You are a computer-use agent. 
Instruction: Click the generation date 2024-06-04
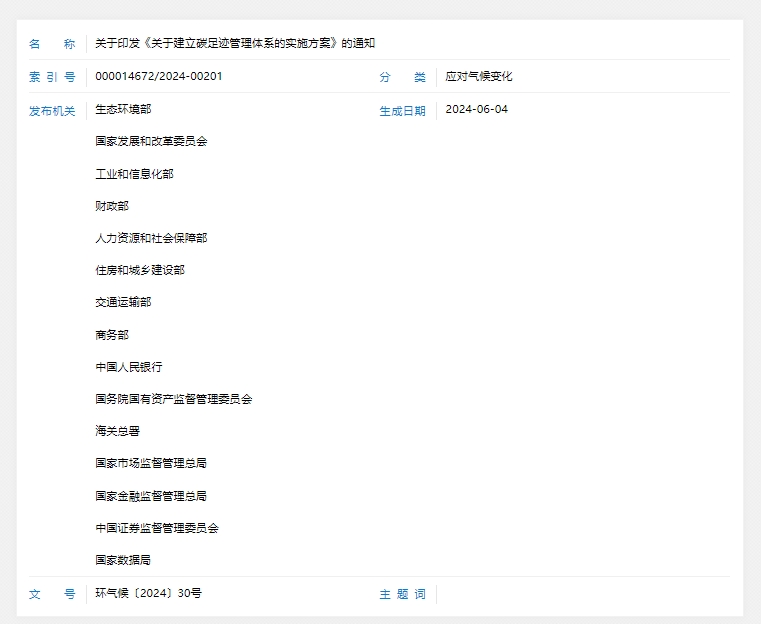[x=476, y=110]
